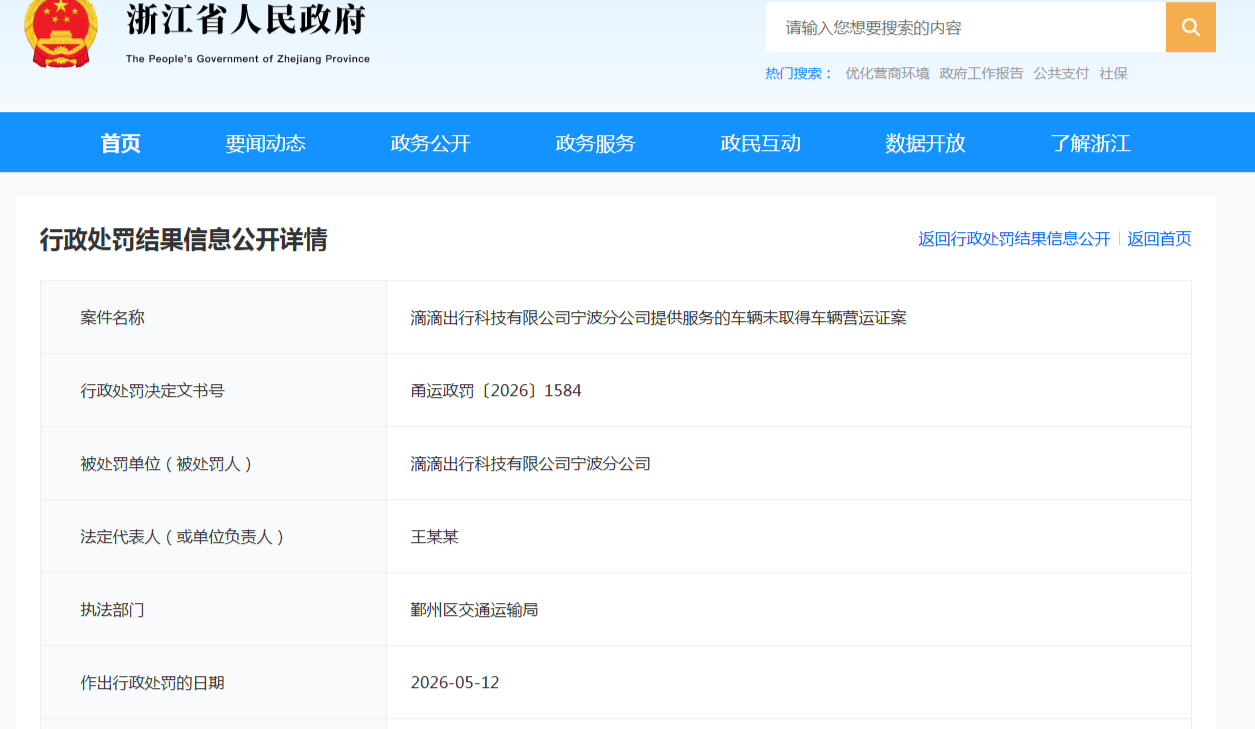1255x729 pixels.
Task: Open the 政务服务 navigation tab
Action: pos(595,143)
